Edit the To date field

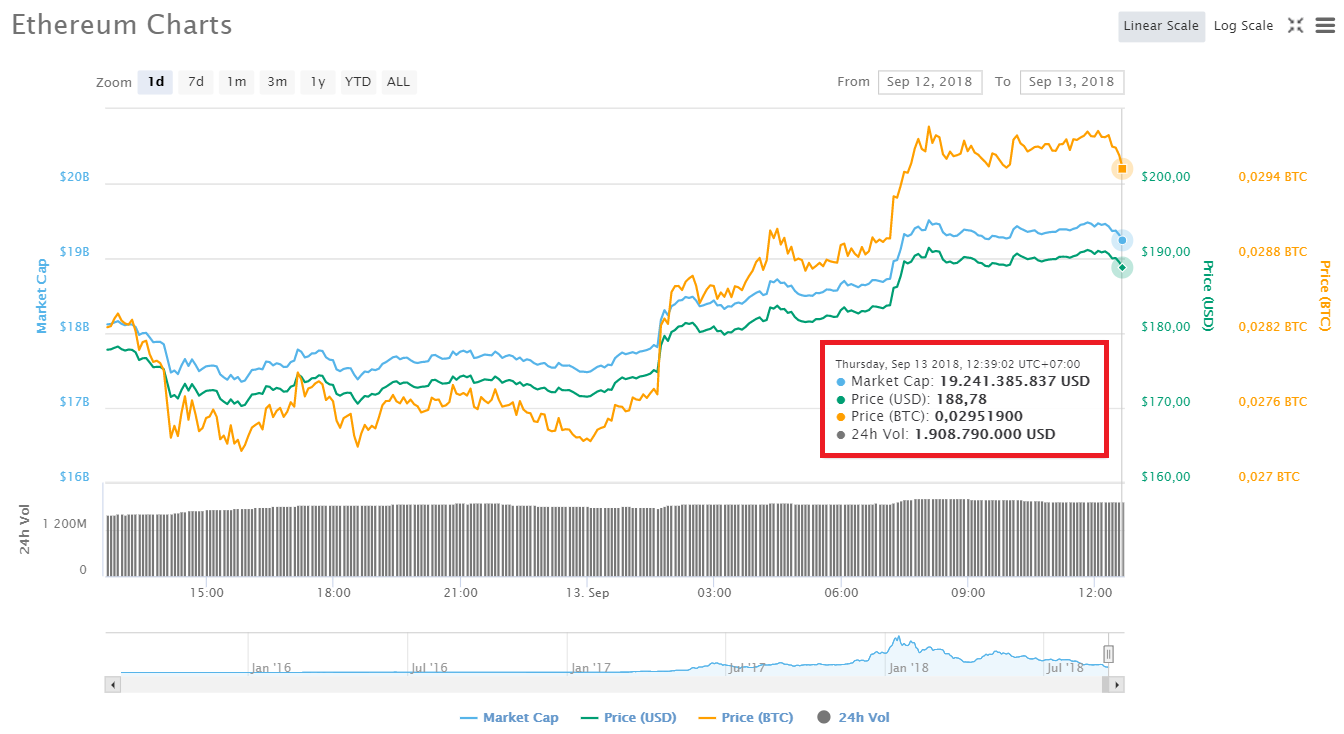[x=1072, y=82]
